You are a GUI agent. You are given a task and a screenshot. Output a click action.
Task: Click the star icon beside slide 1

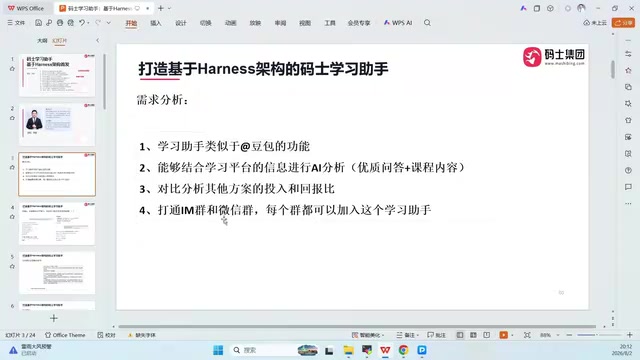pyautogui.click(x=12, y=69)
